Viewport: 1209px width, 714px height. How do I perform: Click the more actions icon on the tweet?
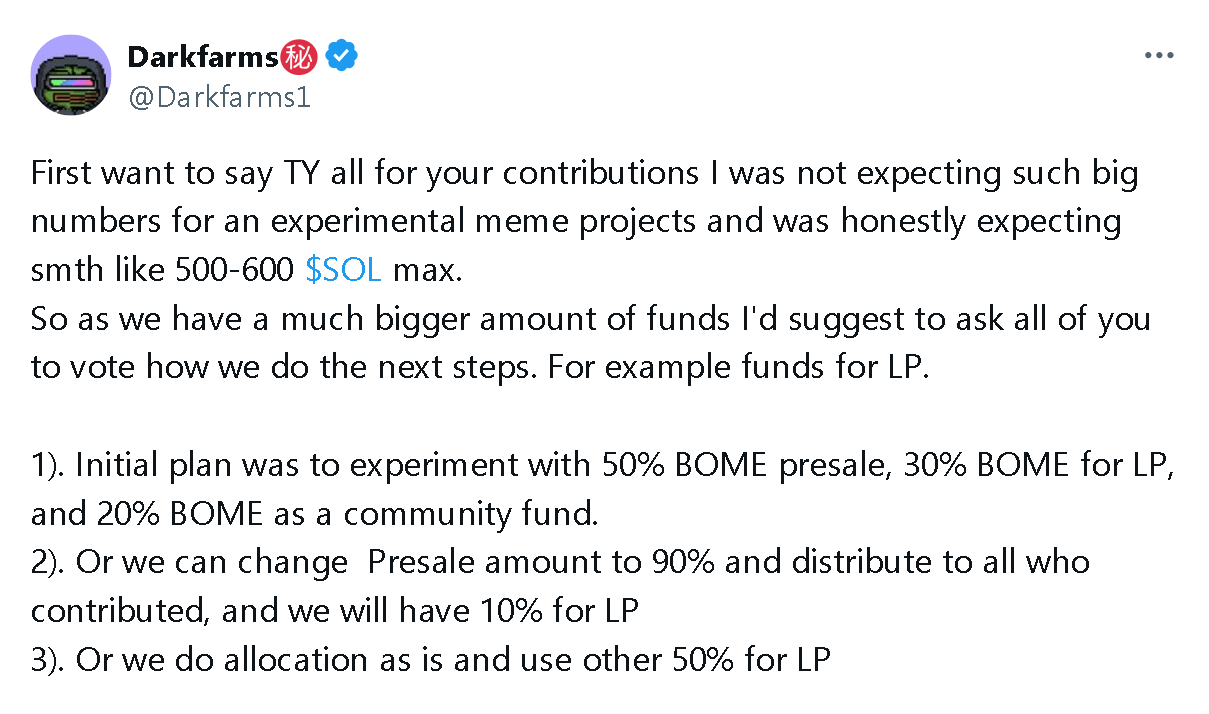point(1158,55)
